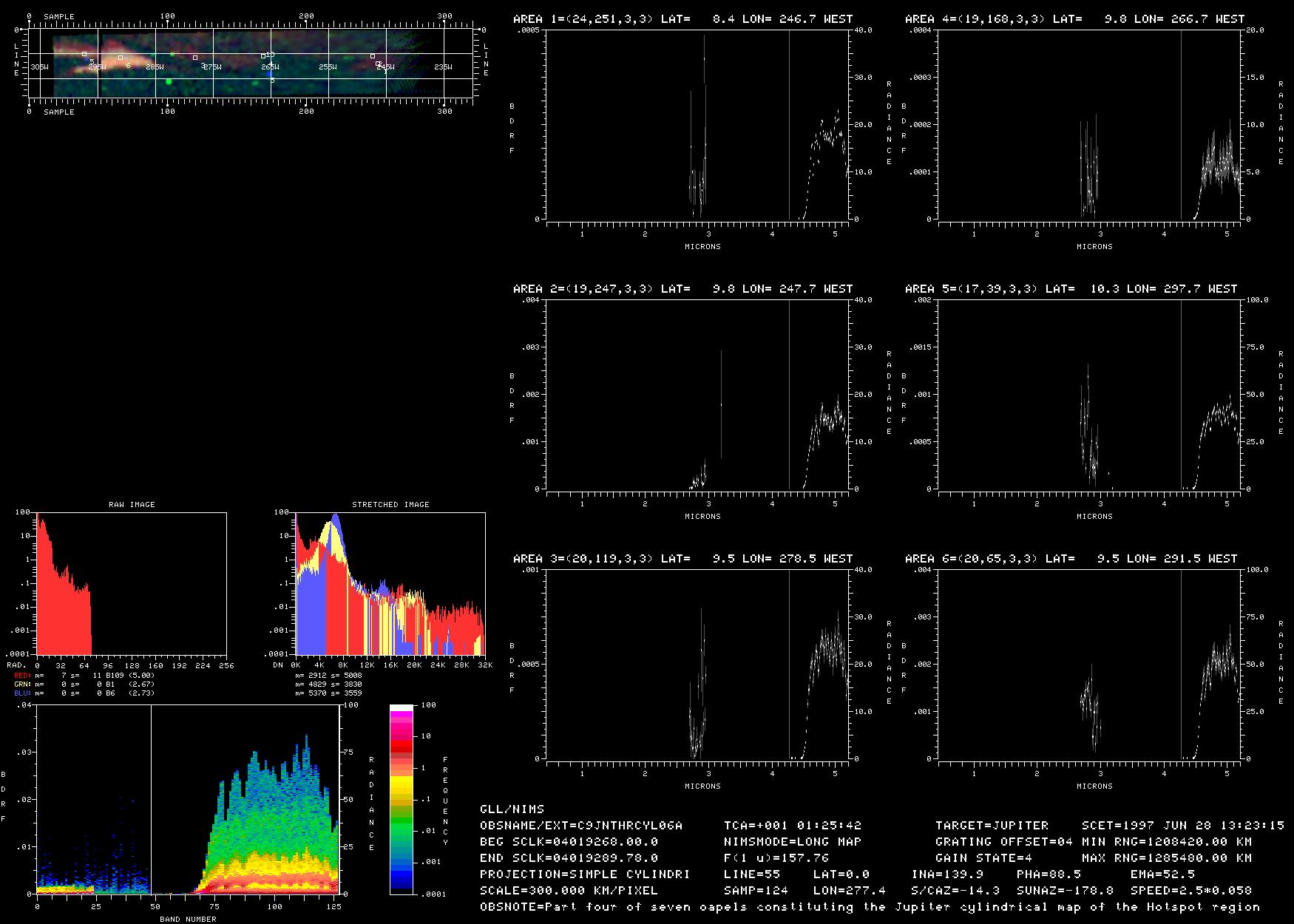Click the 305W longitude label on map
This screenshot has width=1294, height=924.
pos(40,67)
